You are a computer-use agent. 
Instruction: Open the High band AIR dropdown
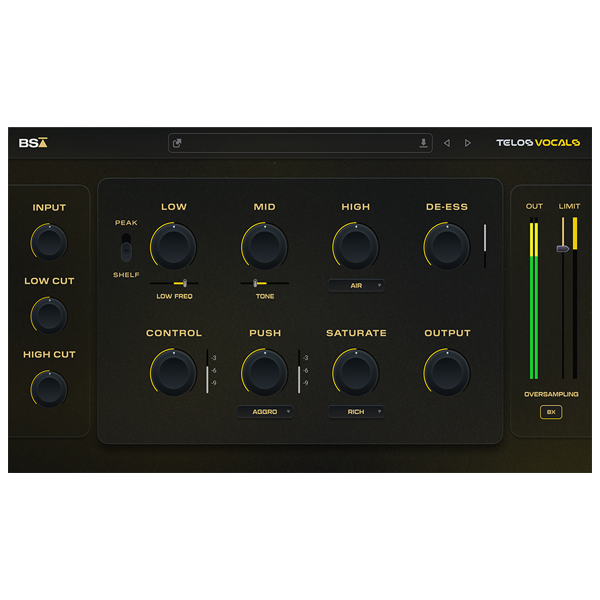(x=356, y=285)
